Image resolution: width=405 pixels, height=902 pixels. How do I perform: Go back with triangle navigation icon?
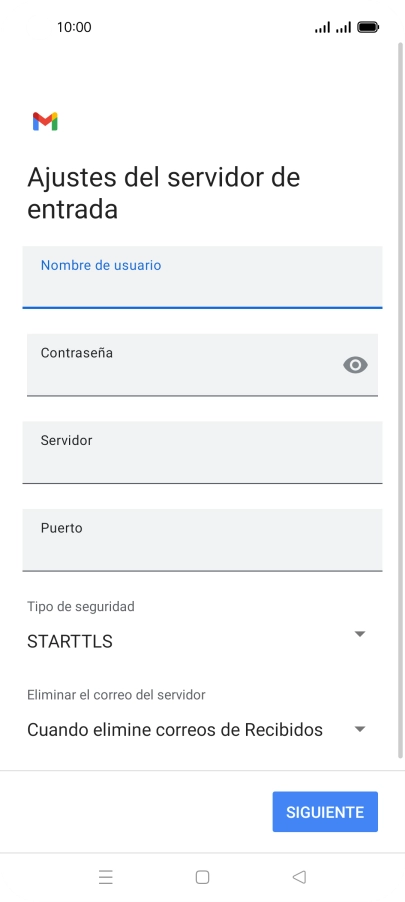[299, 877]
